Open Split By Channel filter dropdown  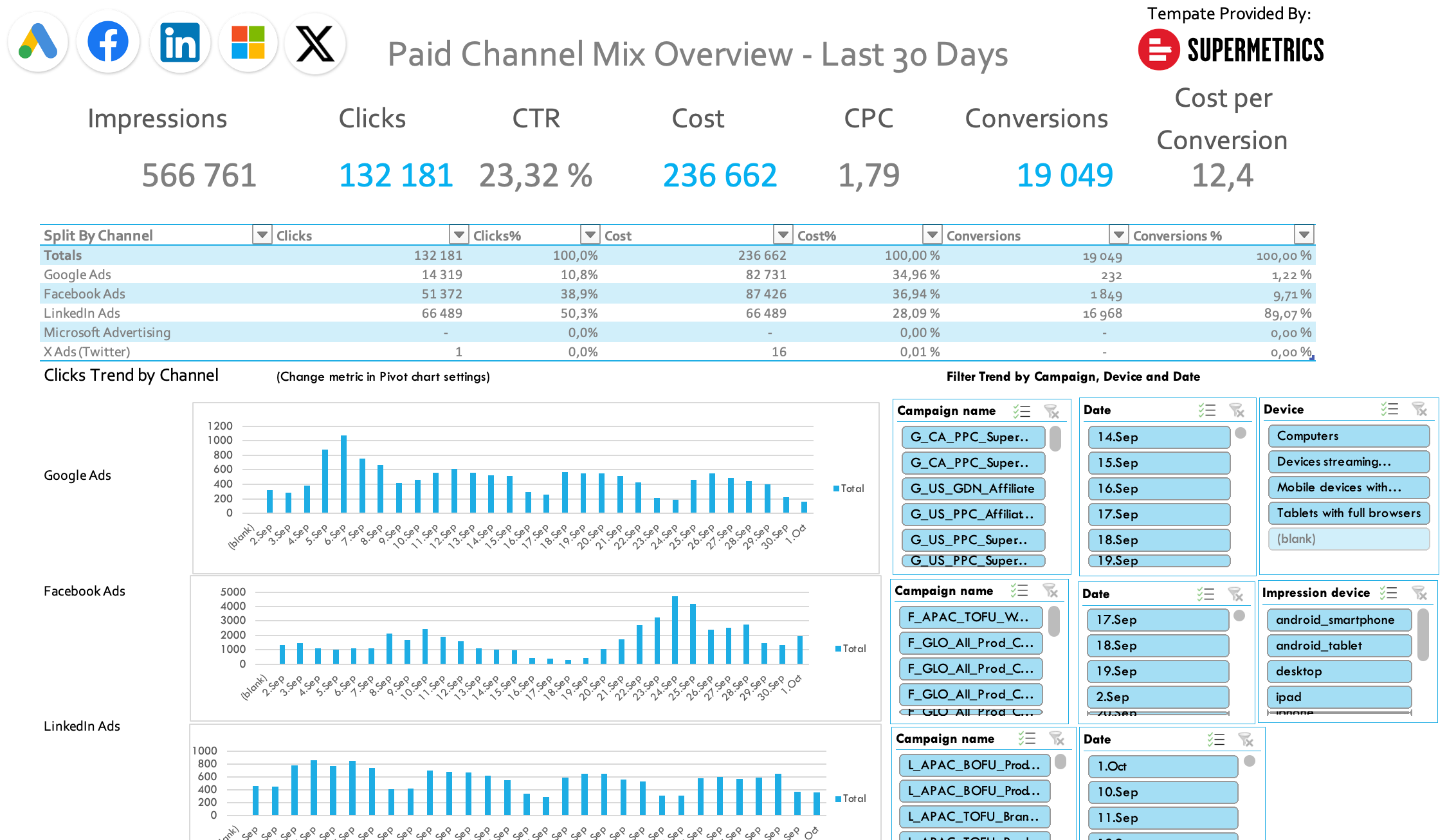click(262, 235)
